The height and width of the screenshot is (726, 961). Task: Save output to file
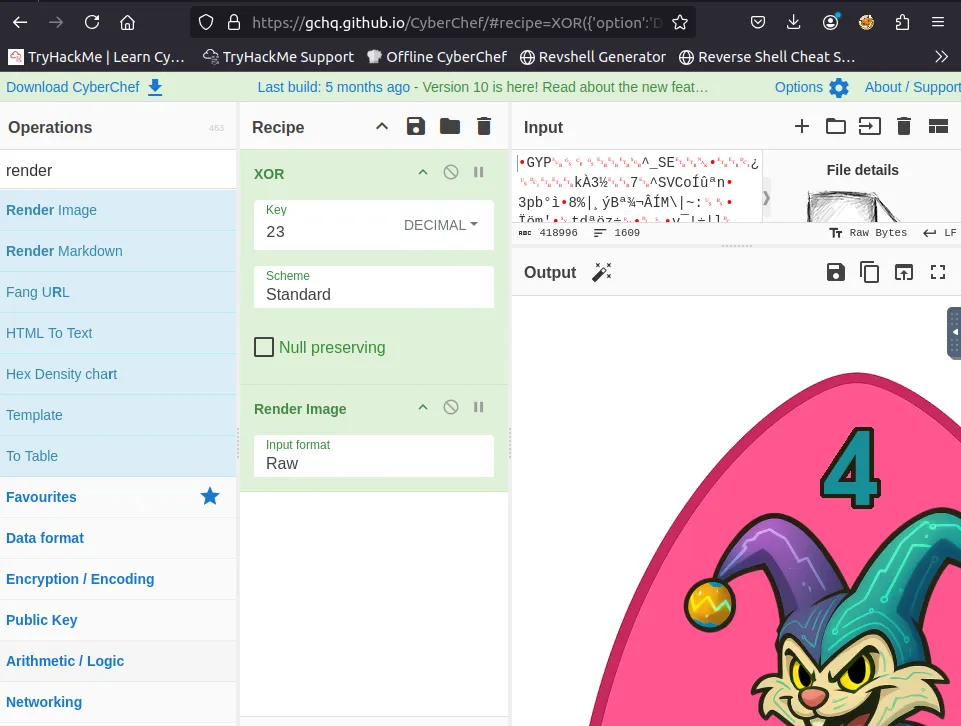(x=835, y=272)
